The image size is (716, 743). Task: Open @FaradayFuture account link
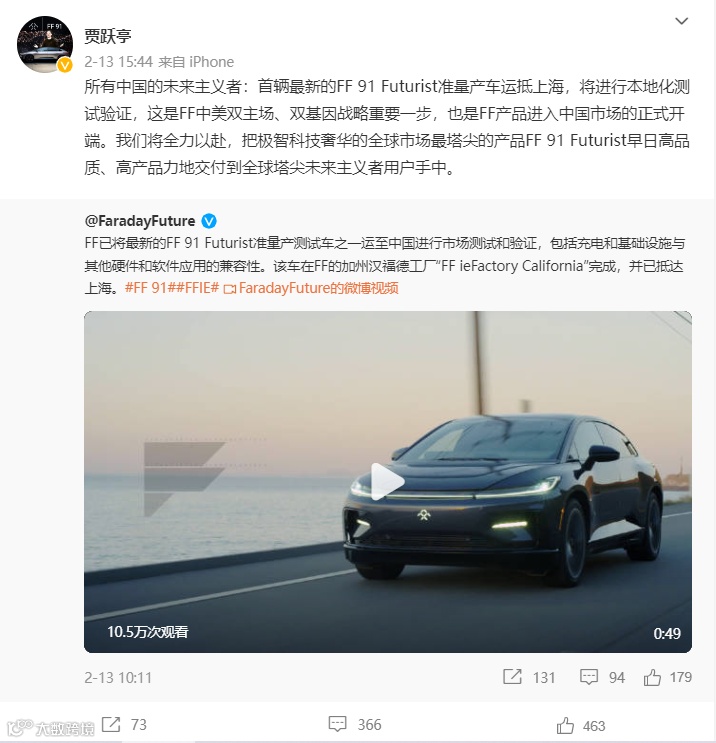tap(140, 221)
